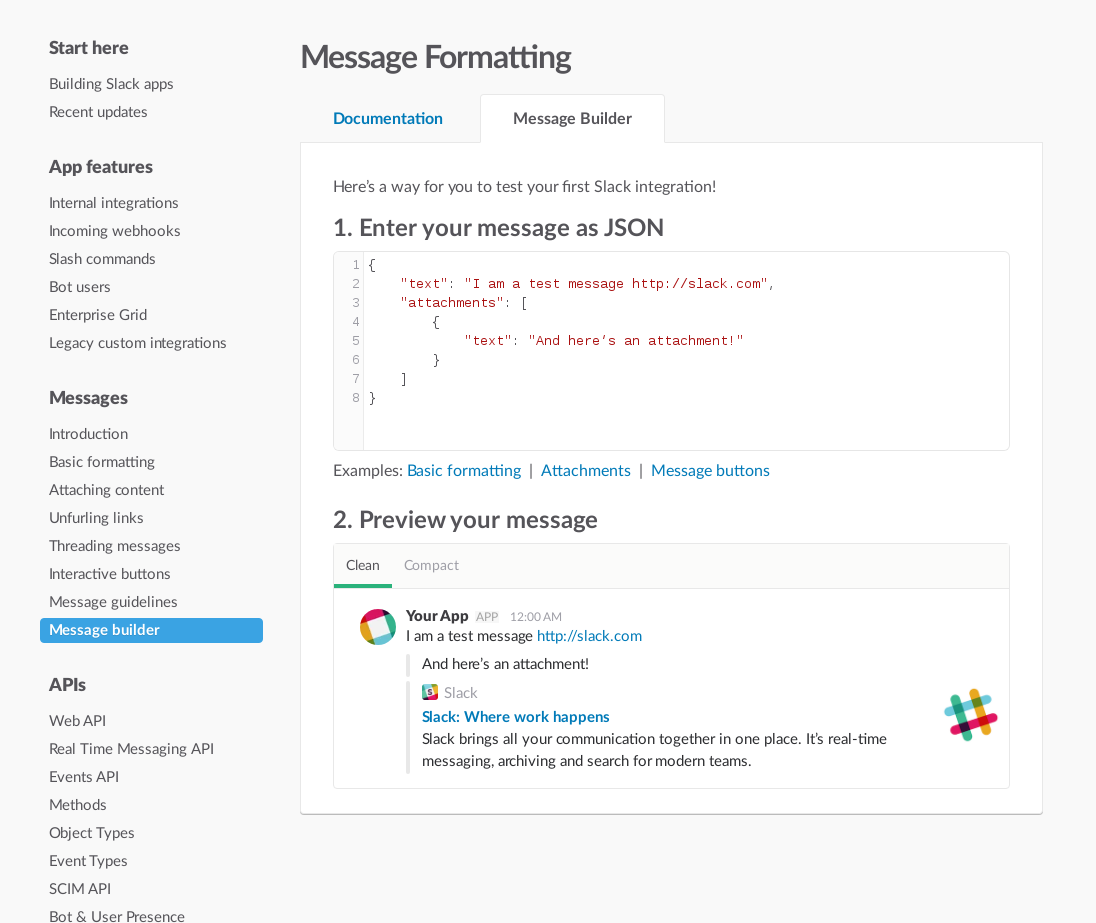Open Object Types page
1096x923 pixels.
[x=92, y=833]
